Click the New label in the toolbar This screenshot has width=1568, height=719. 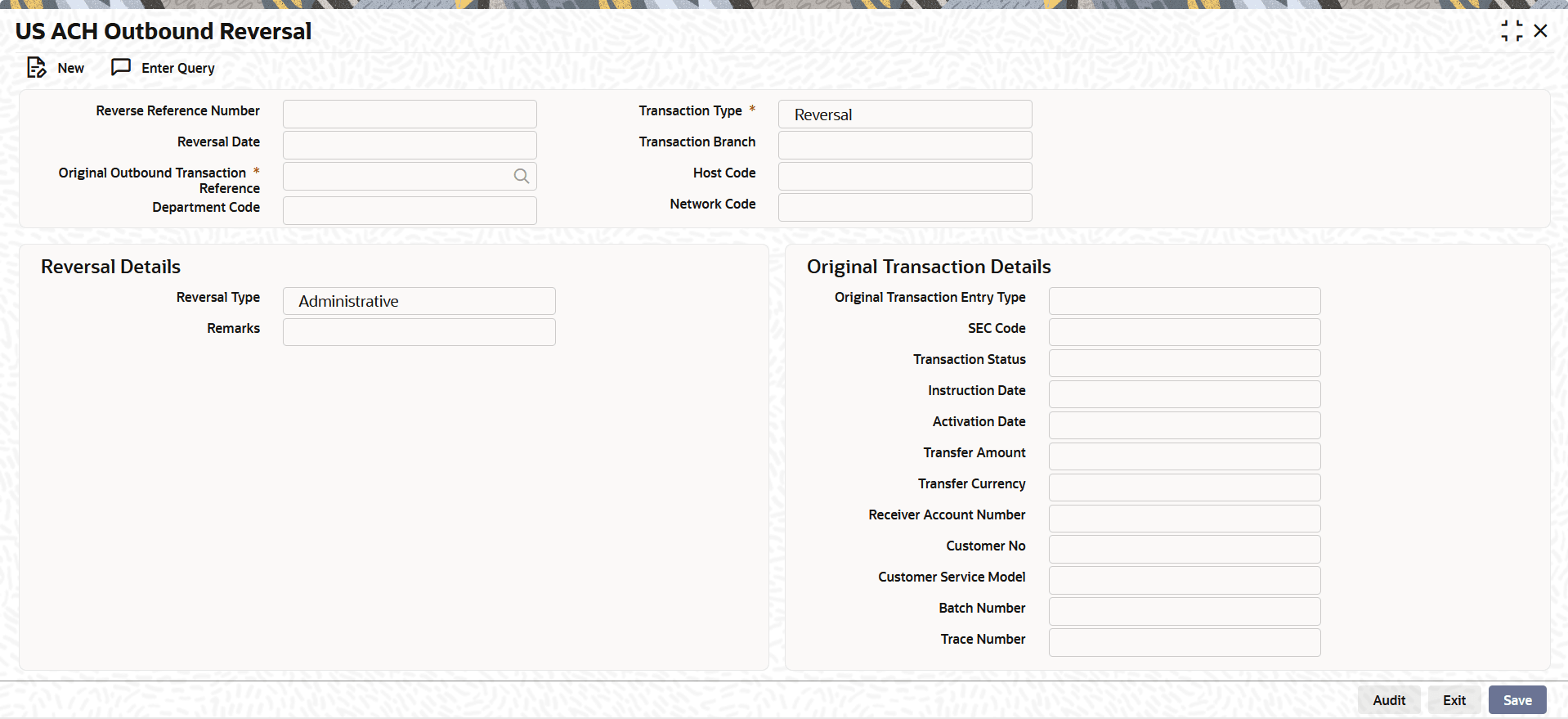click(x=71, y=68)
